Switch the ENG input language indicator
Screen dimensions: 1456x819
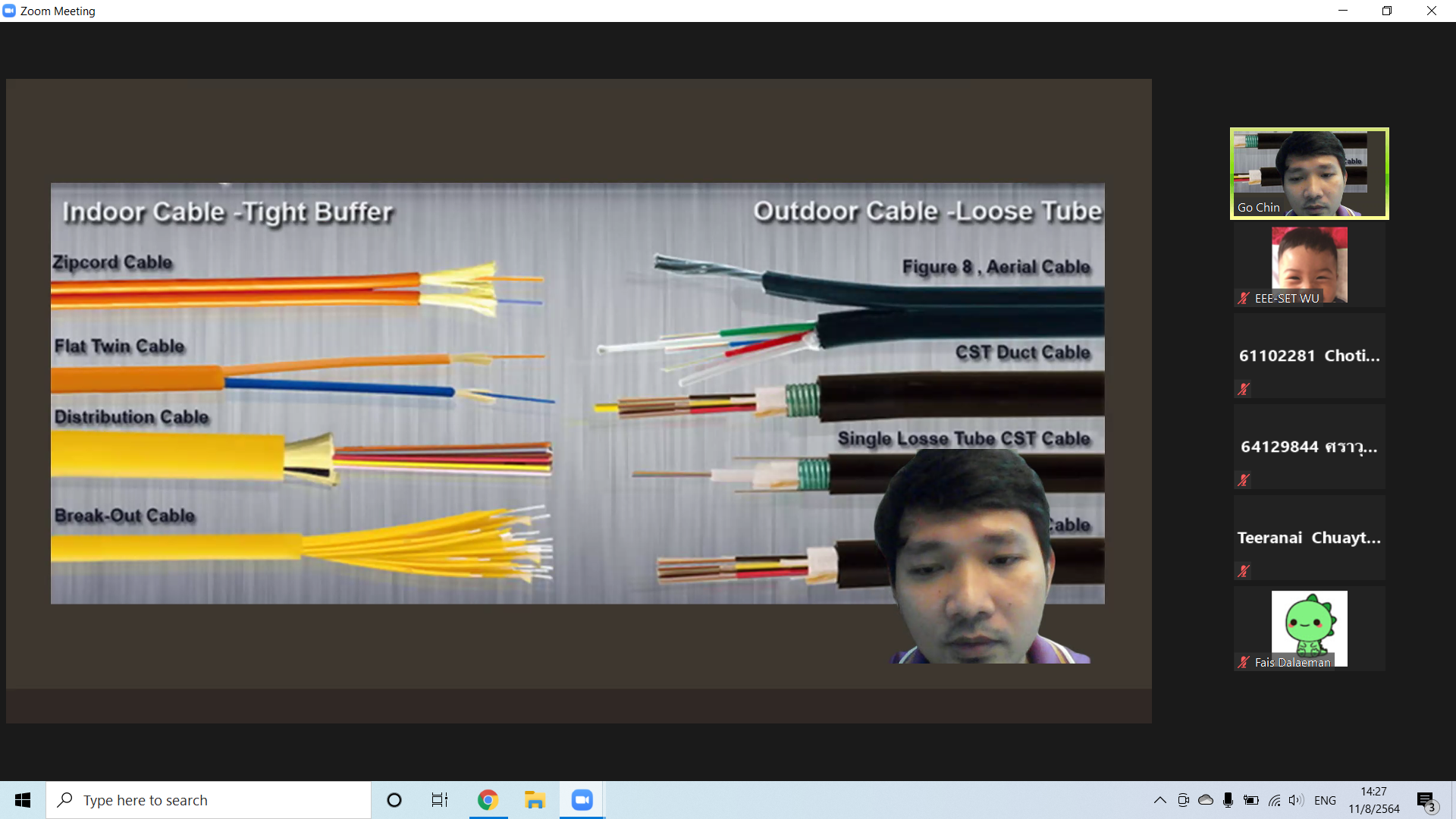point(1325,800)
